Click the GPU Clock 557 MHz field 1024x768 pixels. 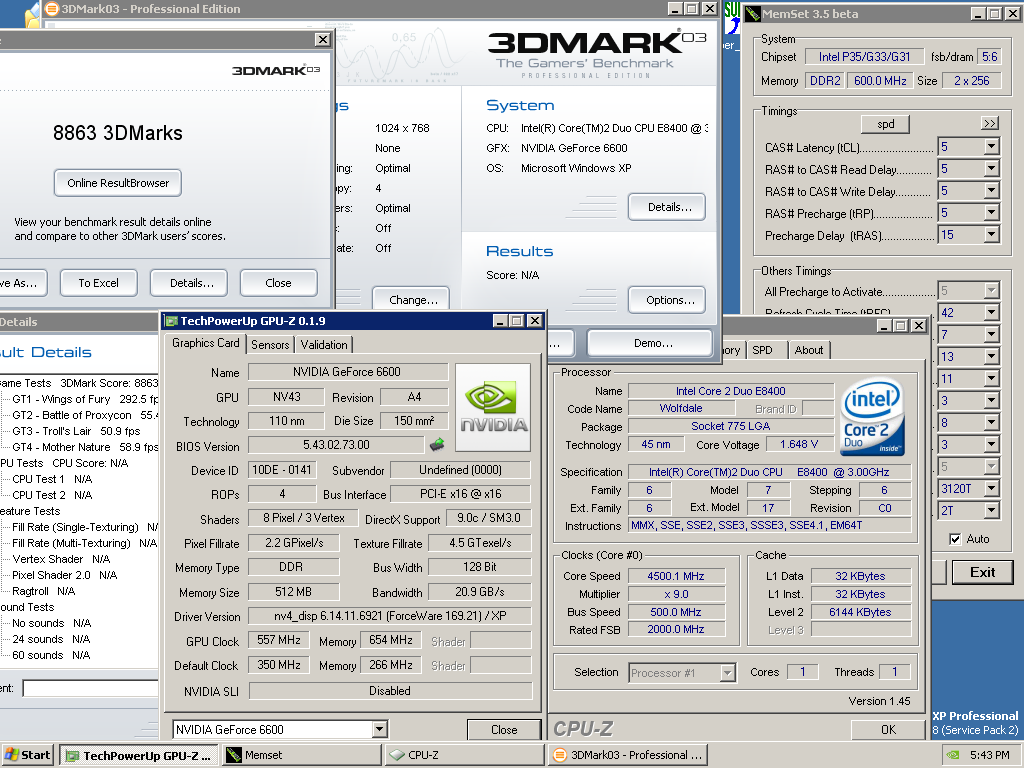point(279,640)
